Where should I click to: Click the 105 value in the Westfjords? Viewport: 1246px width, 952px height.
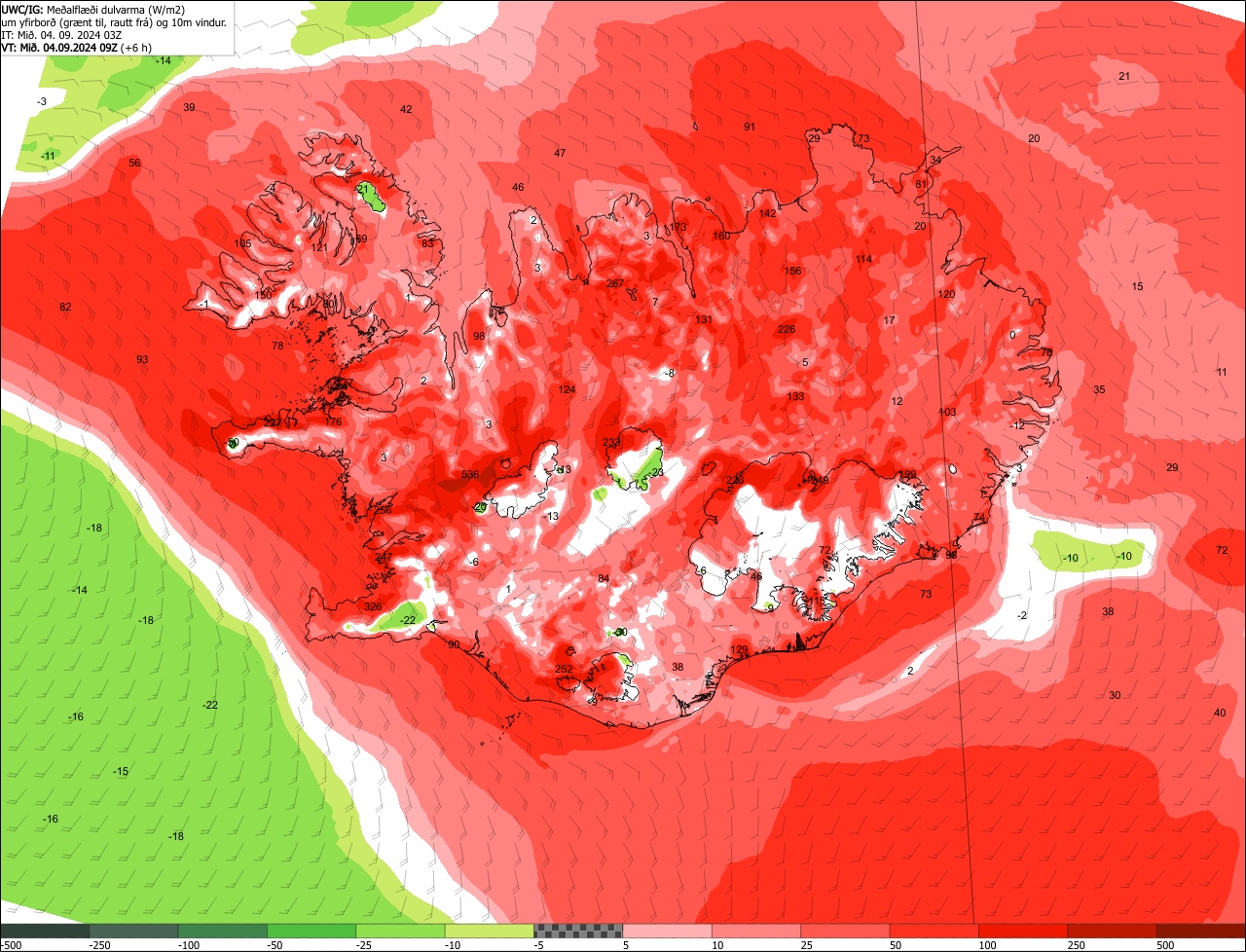click(243, 243)
